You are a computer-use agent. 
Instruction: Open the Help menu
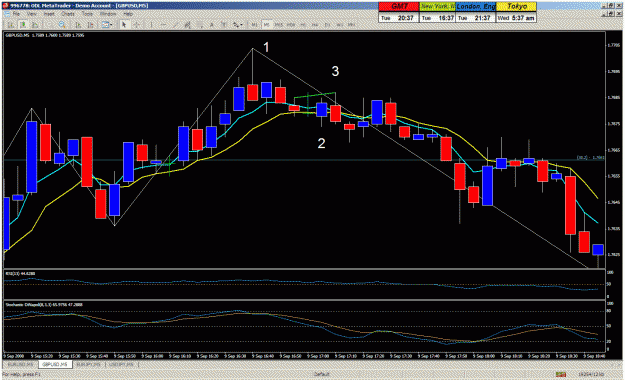click(x=128, y=14)
